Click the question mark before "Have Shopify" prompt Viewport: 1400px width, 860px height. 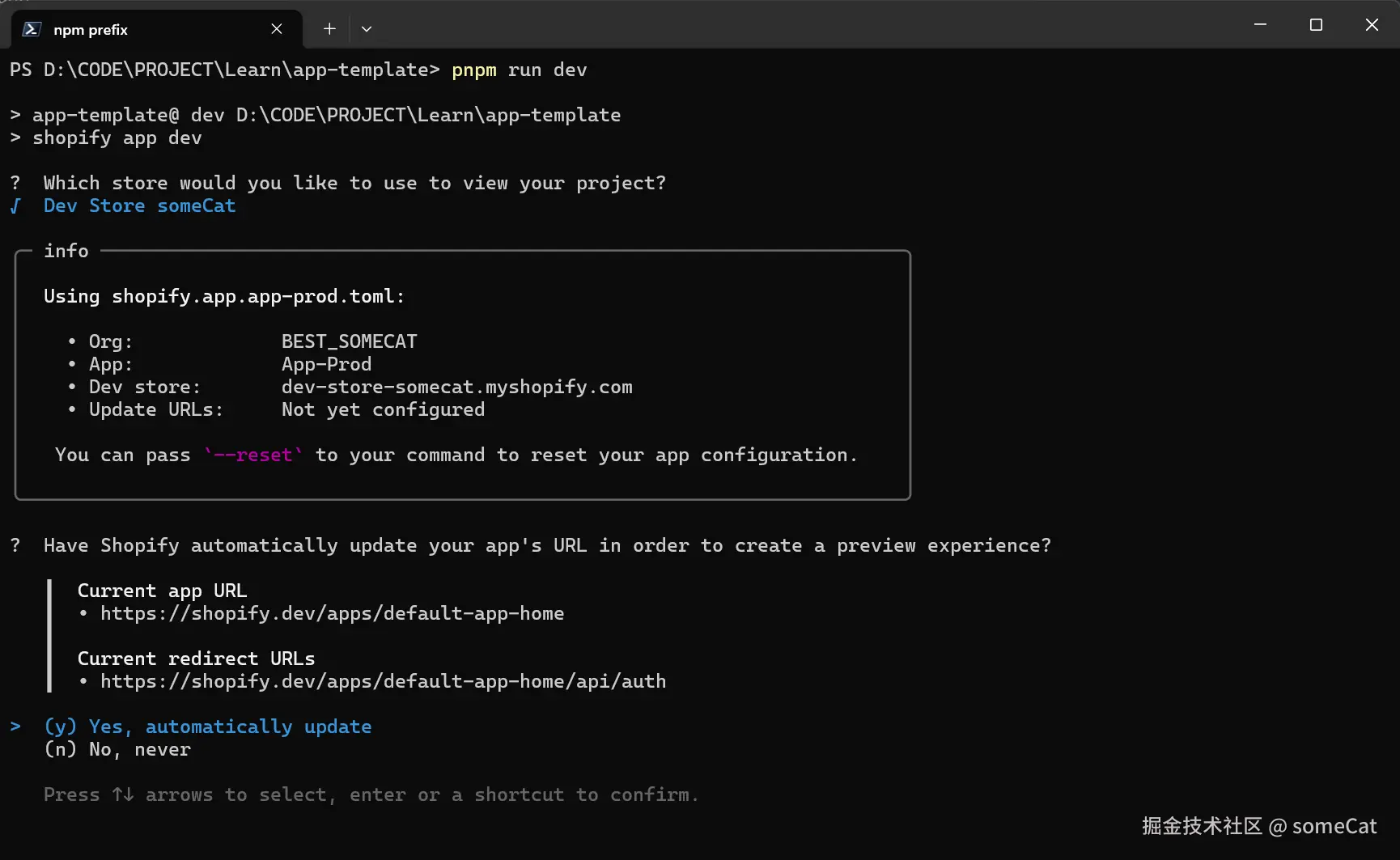(x=15, y=545)
